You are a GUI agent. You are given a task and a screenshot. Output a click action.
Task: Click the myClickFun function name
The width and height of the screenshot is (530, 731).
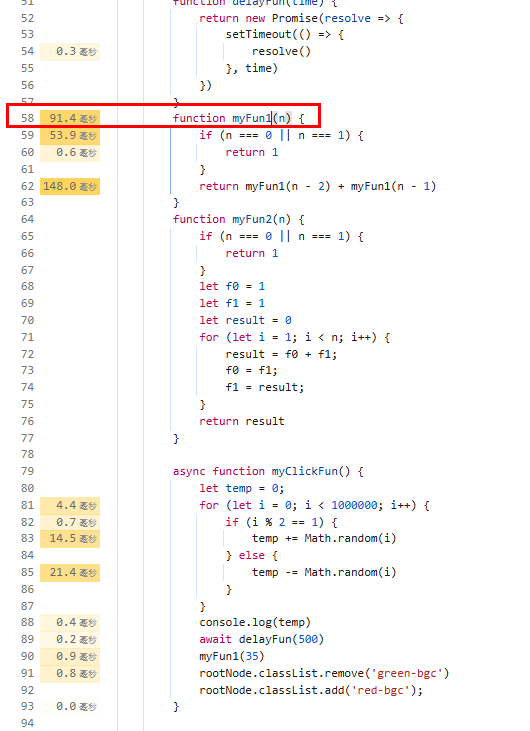pyautogui.click(x=305, y=471)
